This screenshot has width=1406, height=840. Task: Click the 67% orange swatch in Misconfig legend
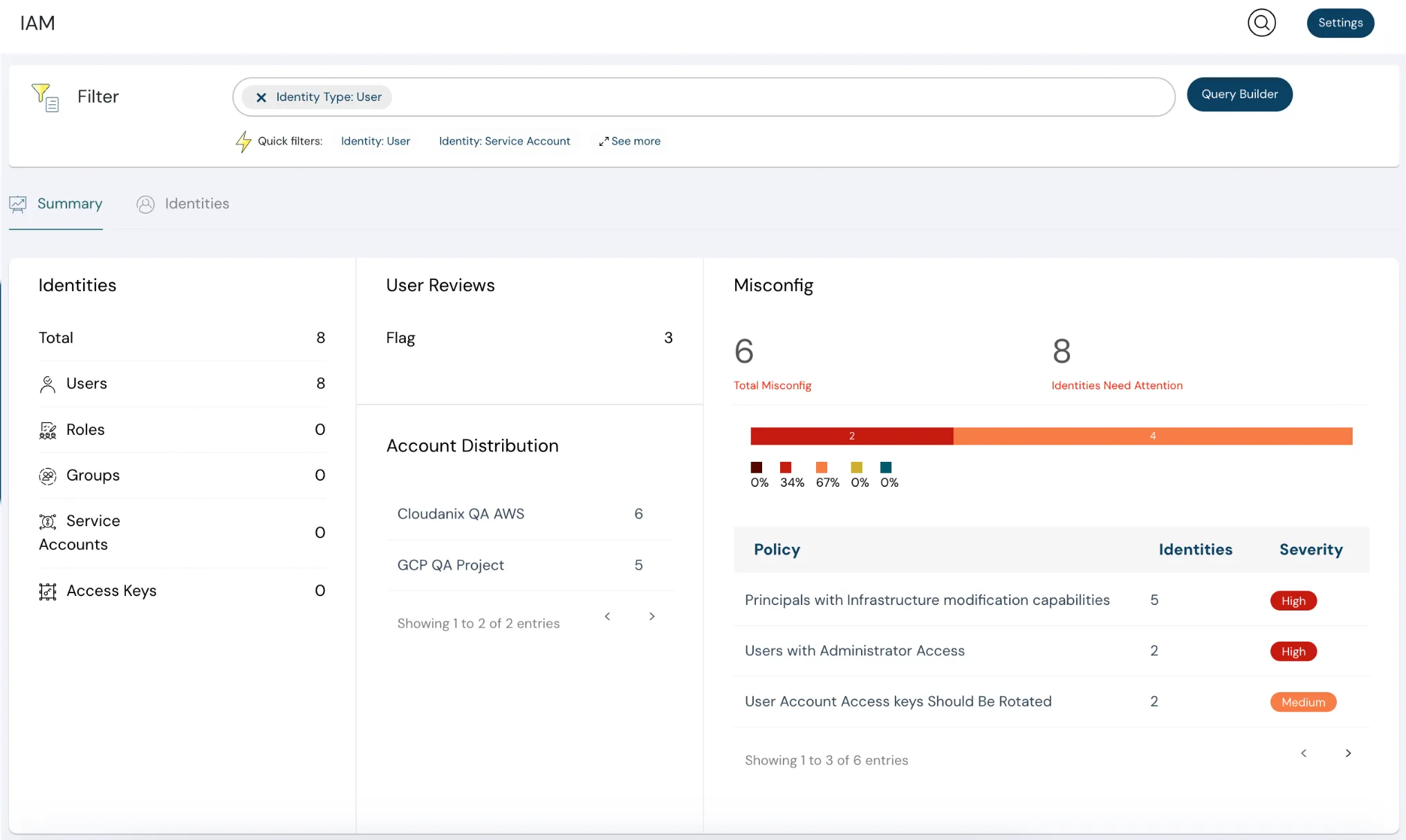tap(821, 468)
